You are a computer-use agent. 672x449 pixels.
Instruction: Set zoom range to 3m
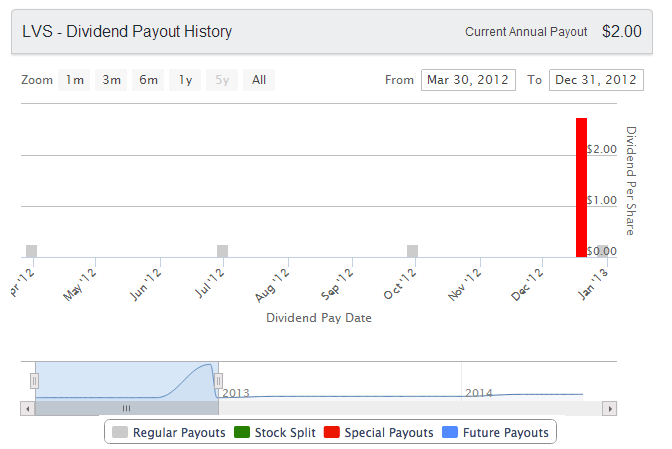[x=111, y=80]
